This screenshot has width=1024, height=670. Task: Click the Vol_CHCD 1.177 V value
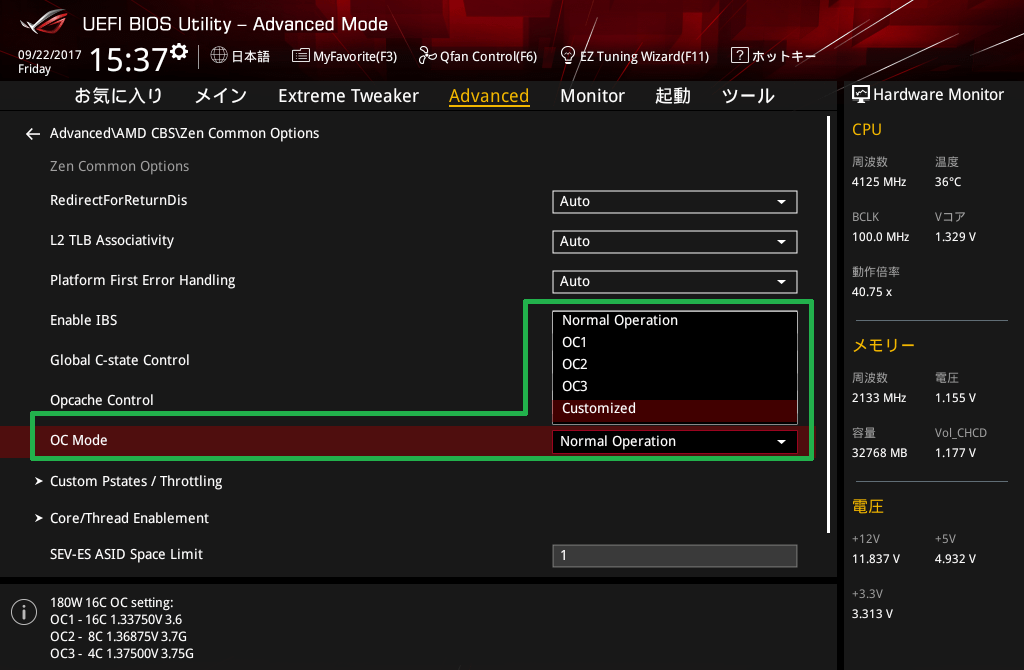pyautogui.click(x=955, y=453)
